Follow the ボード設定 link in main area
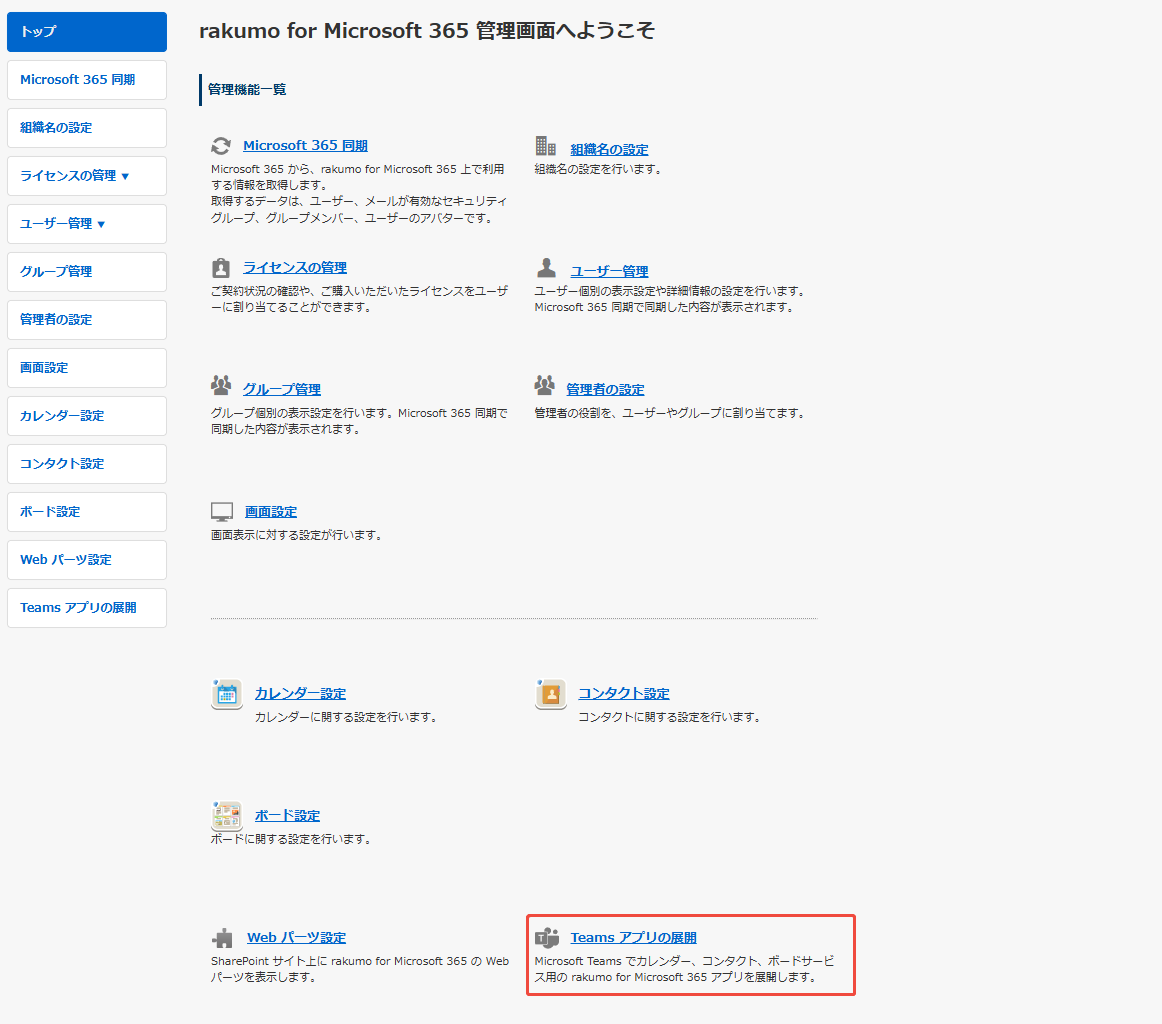This screenshot has width=1162, height=1024. [x=288, y=816]
